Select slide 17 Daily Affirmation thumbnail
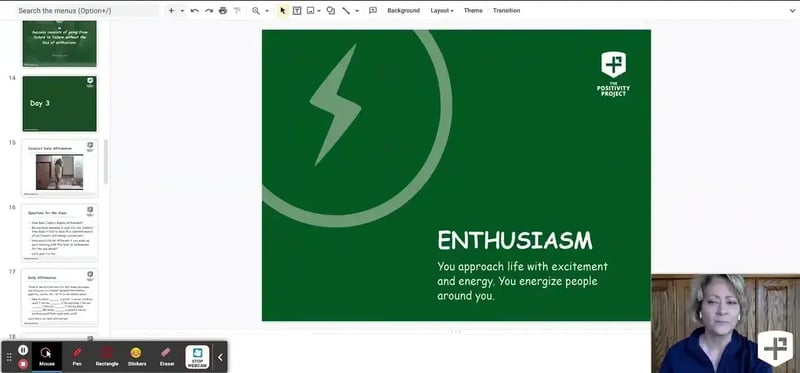Screen dimensions: 800x373 click(59, 297)
